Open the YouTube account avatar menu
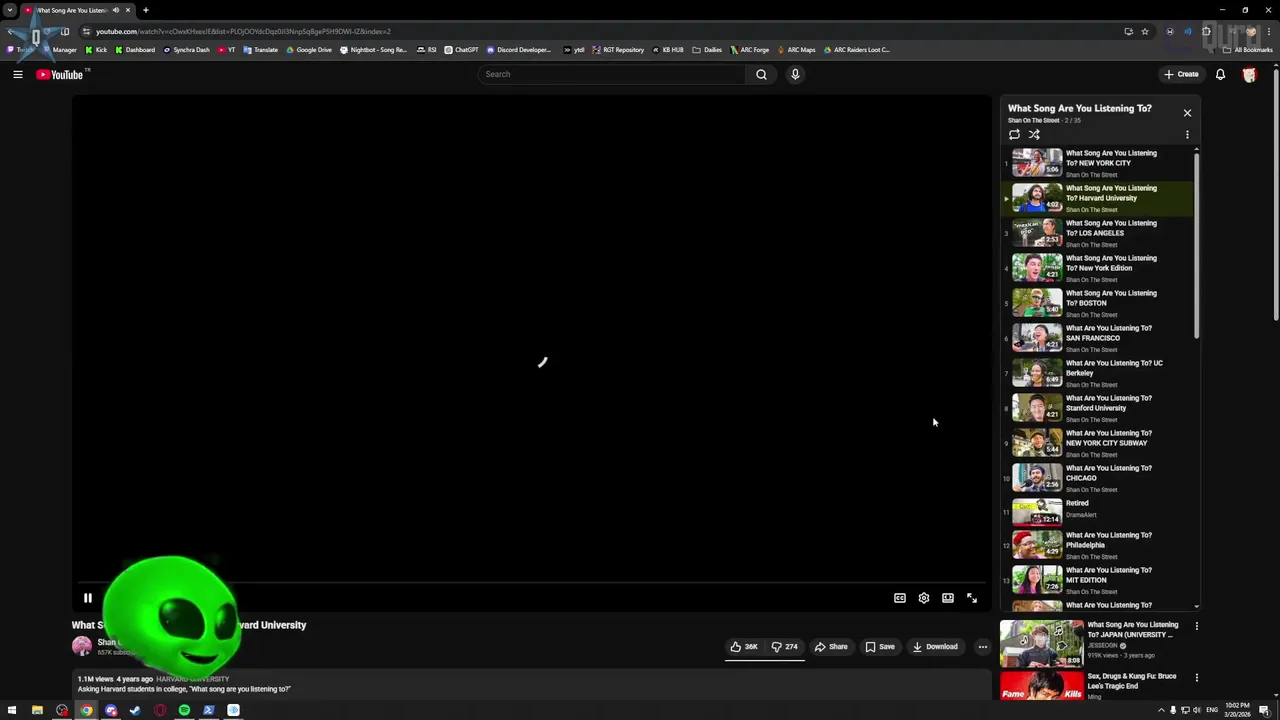This screenshot has width=1280, height=720. pyautogui.click(x=1249, y=74)
